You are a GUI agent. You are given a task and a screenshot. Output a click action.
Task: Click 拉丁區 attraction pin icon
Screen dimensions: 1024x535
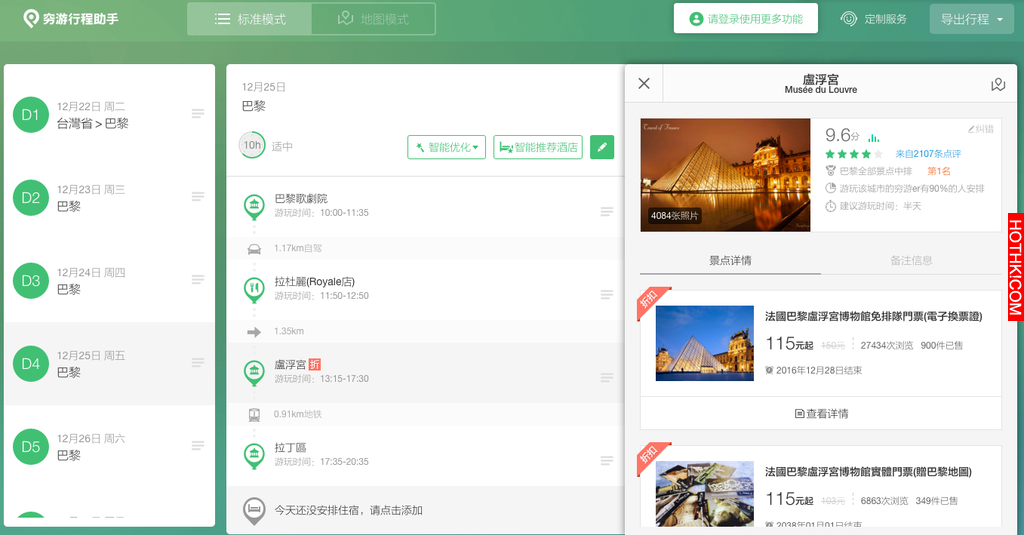[x=254, y=455]
